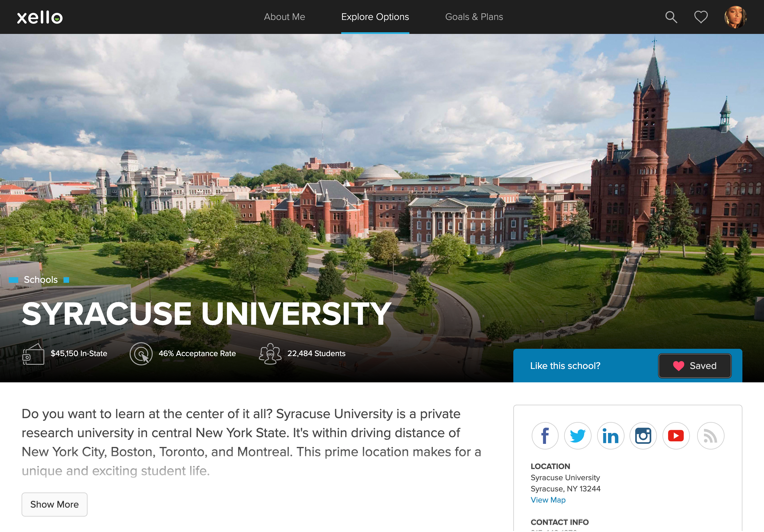Open the user profile avatar menu
764x532 pixels.
735,17
